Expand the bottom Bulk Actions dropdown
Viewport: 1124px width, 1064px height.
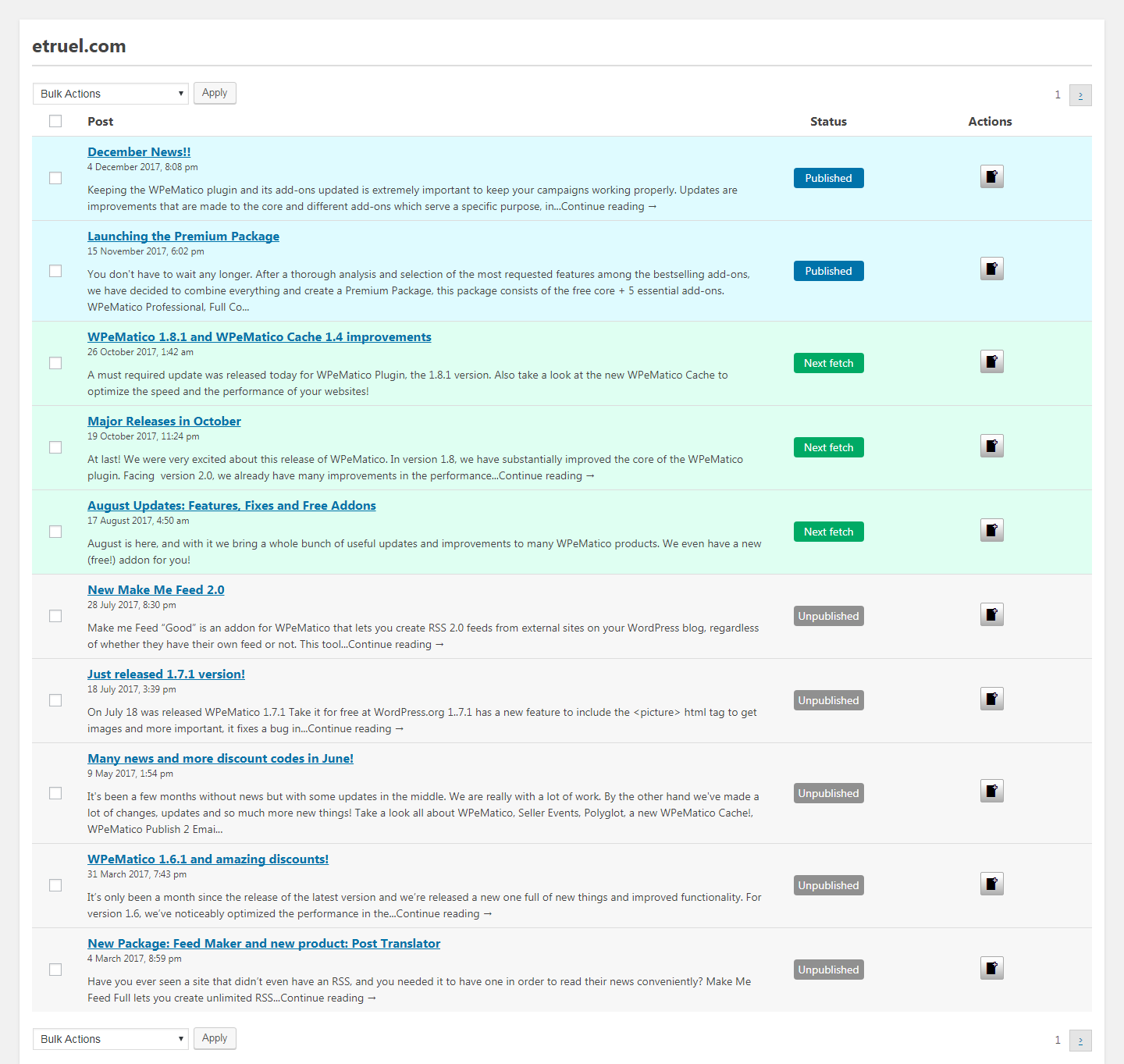(x=111, y=1039)
